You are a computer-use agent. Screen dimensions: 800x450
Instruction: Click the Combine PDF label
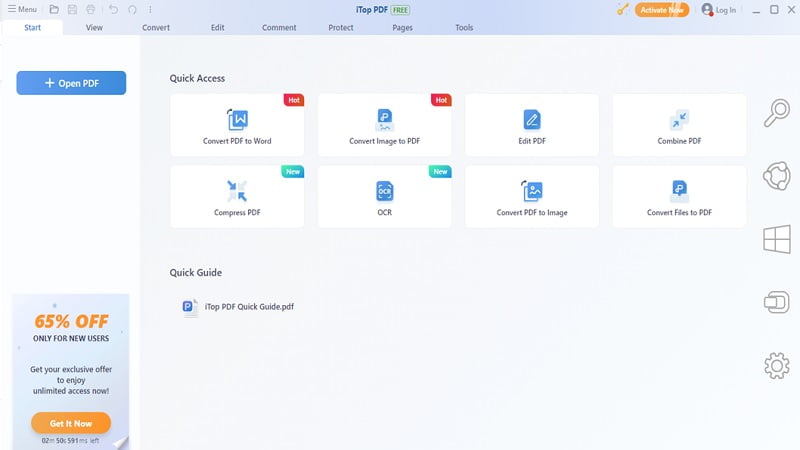coord(679,141)
